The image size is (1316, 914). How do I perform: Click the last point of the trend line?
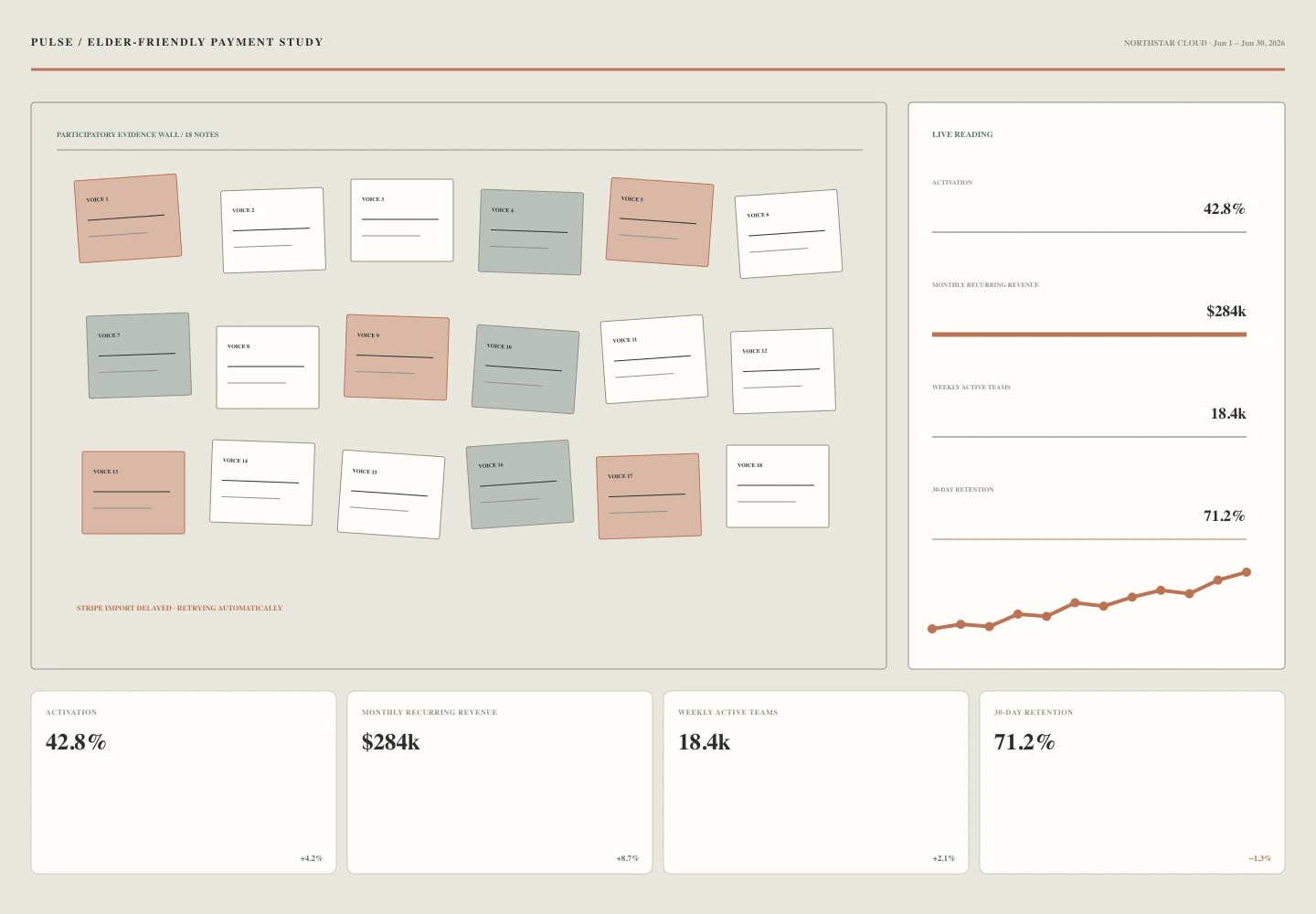(1247, 572)
